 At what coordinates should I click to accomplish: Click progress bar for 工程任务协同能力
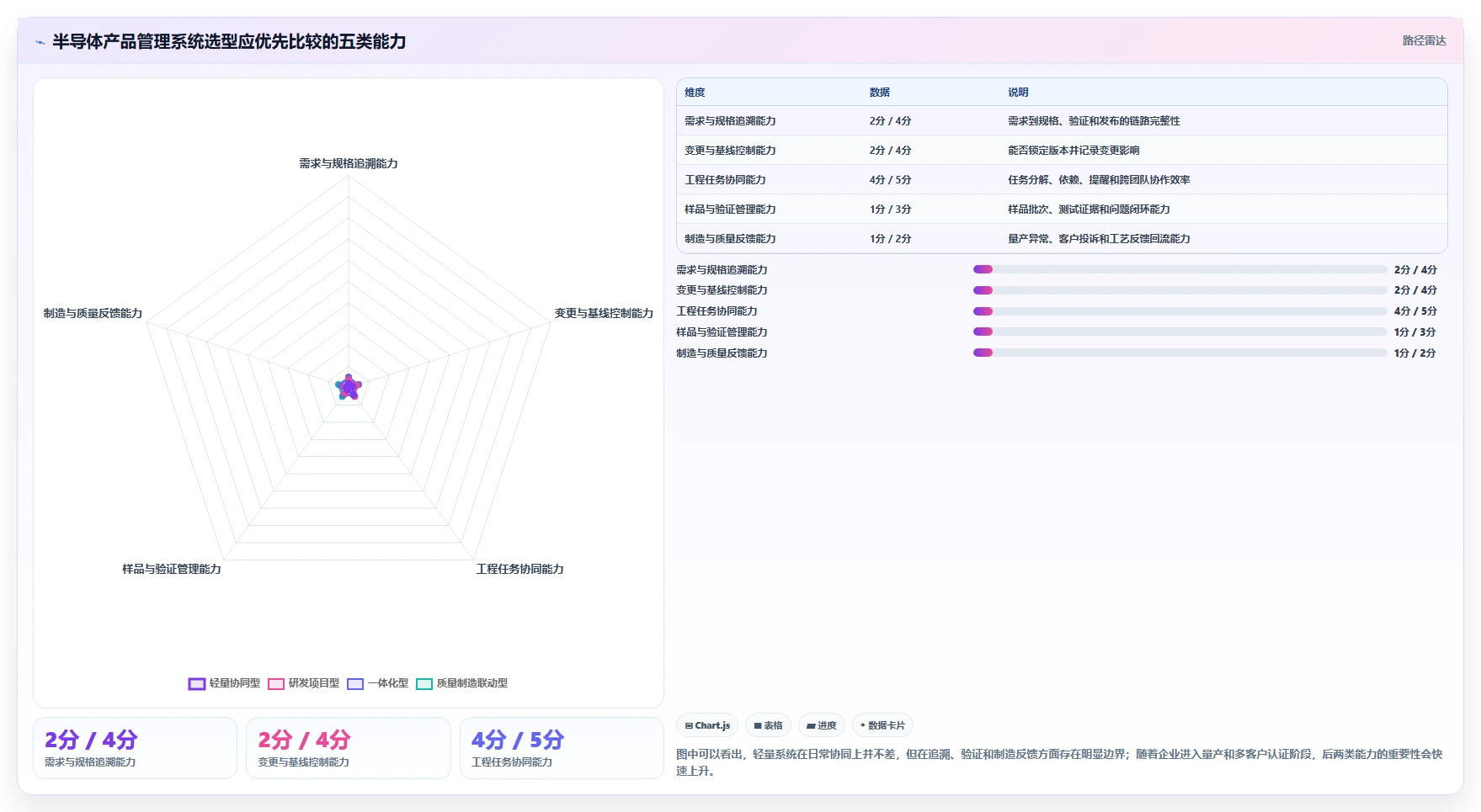(x=1180, y=311)
